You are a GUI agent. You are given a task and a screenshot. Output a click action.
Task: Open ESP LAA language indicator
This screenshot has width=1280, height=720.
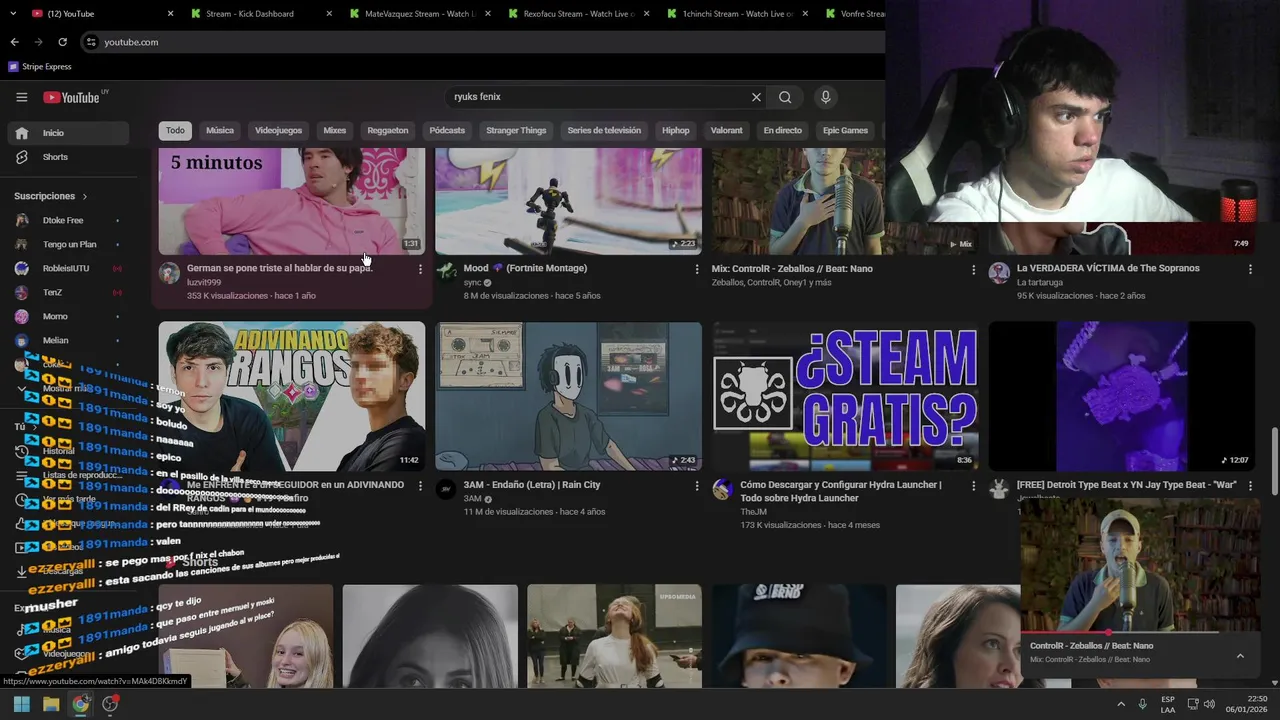point(1168,704)
